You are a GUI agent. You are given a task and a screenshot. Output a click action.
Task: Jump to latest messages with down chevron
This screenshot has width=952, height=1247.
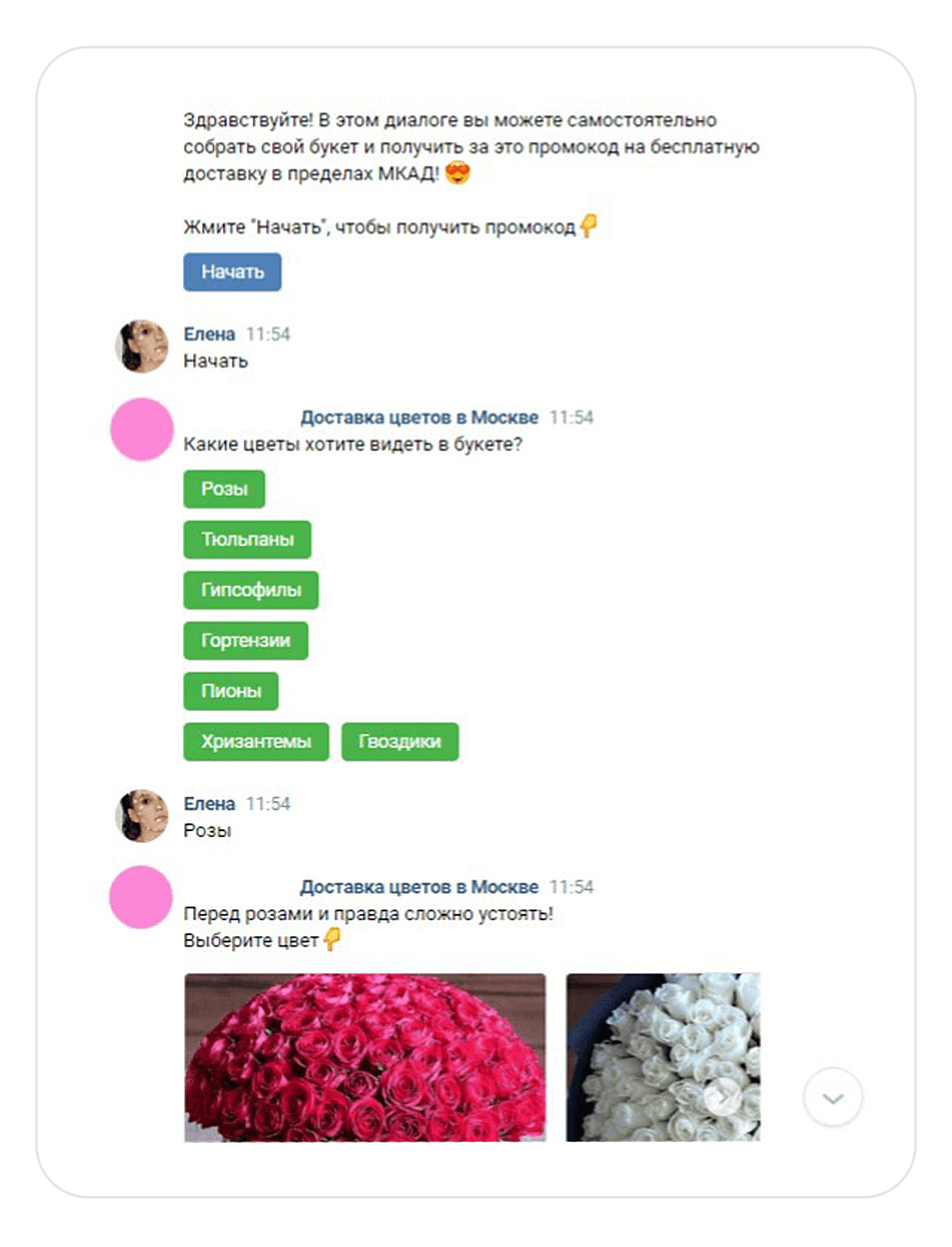(833, 1097)
